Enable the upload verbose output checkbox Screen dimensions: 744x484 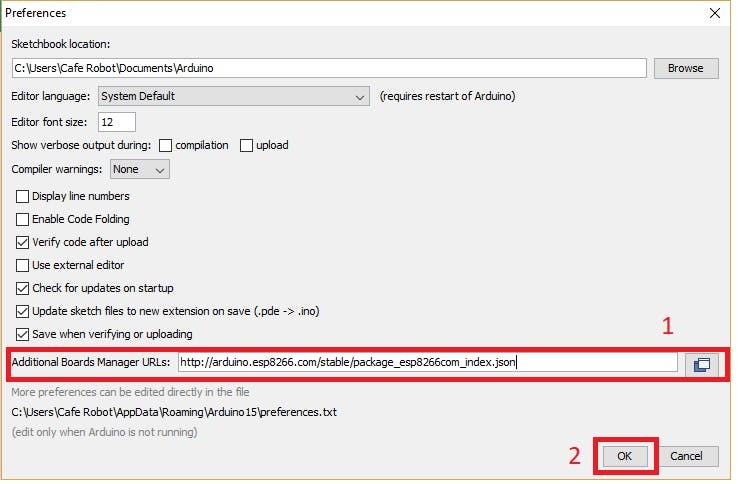[246, 145]
